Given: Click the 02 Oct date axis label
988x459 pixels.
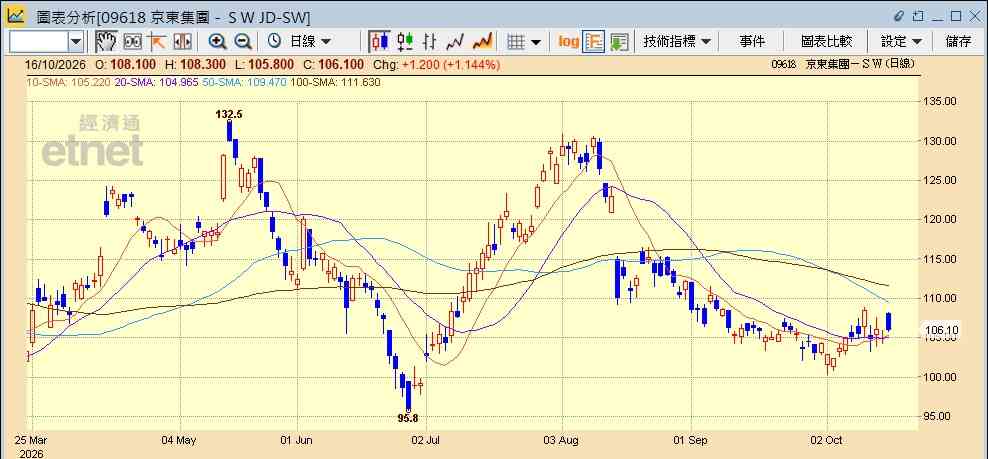Looking at the screenshot, I should click(x=826, y=440).
